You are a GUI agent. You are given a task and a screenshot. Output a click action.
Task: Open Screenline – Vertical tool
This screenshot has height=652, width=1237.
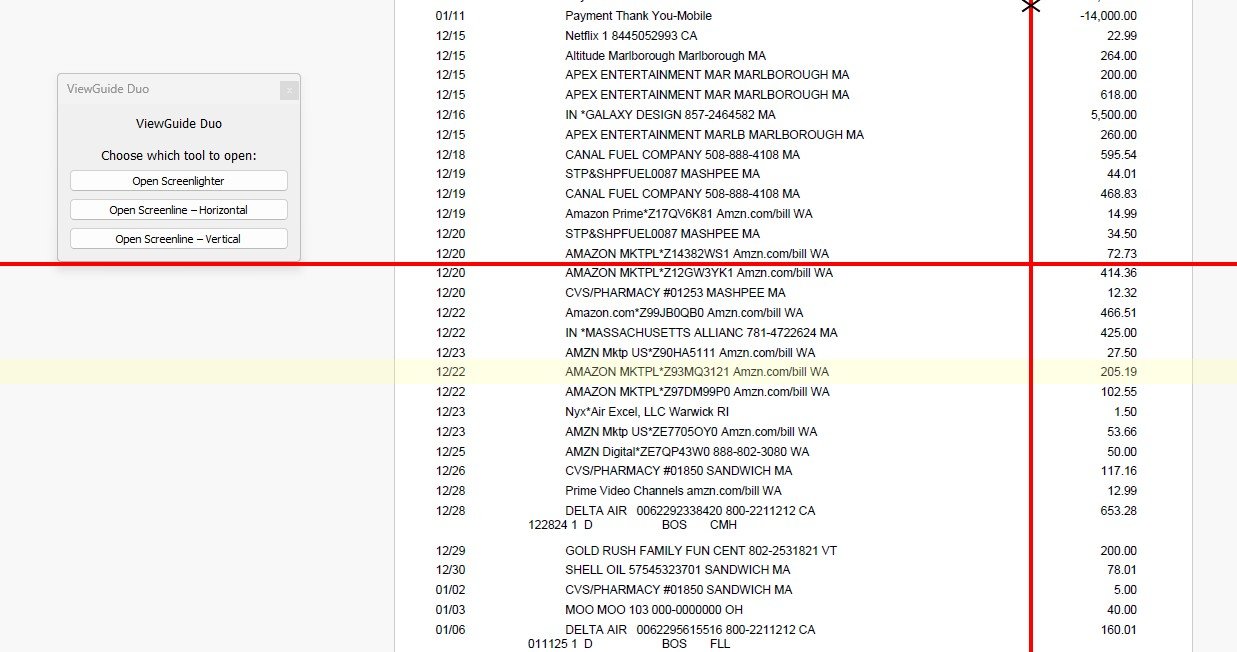[x=178, y=239]
